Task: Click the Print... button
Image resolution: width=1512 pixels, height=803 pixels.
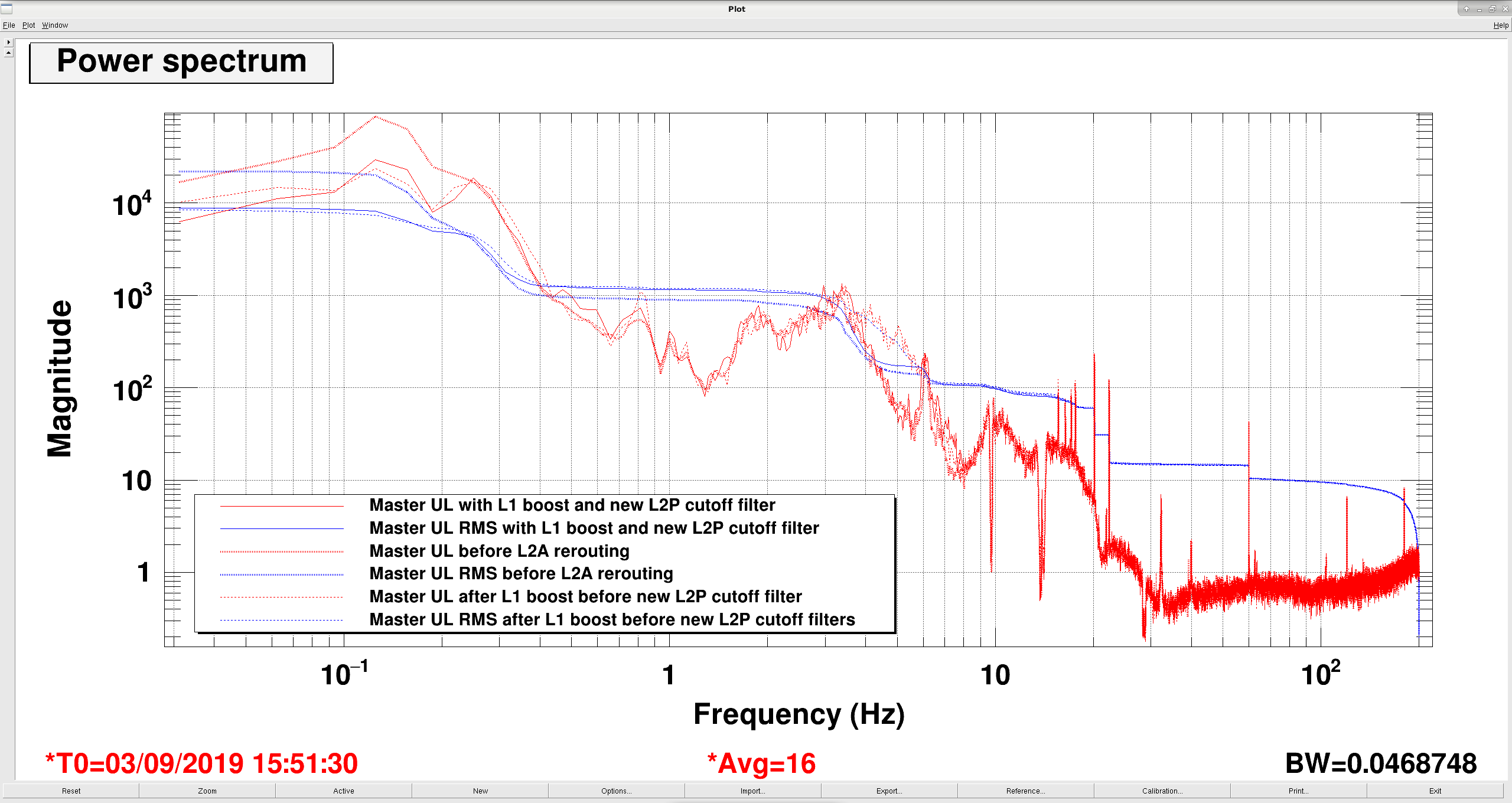Action: 1299,791
